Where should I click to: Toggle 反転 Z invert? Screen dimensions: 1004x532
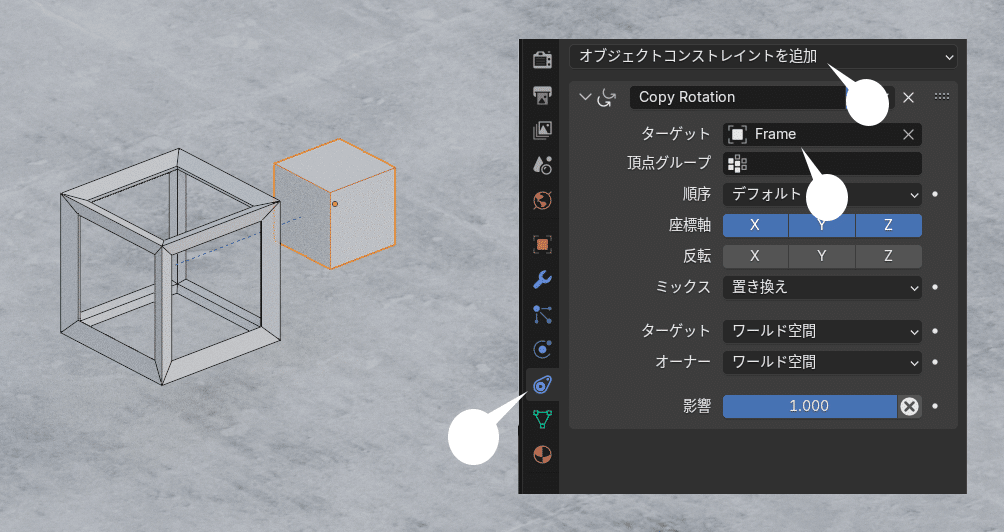pyautogui.click(x=889, y=256)
